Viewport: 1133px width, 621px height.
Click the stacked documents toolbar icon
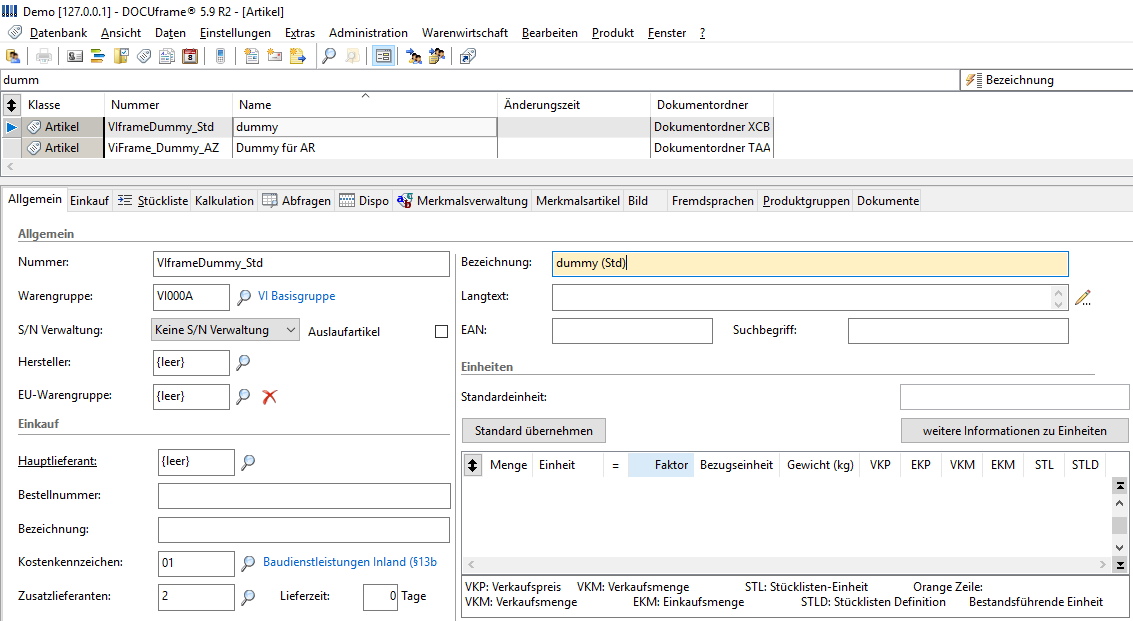pyautogui.click(x=167, y=56)
